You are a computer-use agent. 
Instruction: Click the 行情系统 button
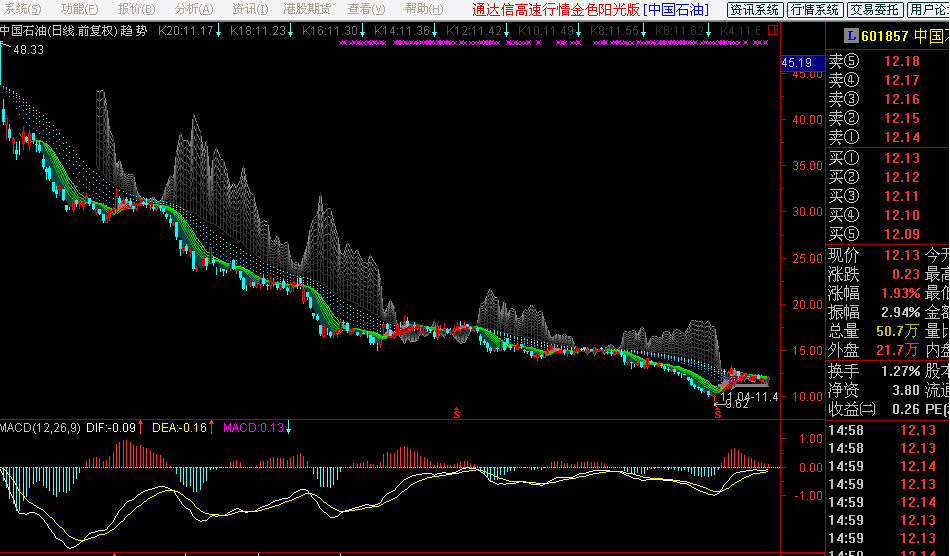coord(815,10)
